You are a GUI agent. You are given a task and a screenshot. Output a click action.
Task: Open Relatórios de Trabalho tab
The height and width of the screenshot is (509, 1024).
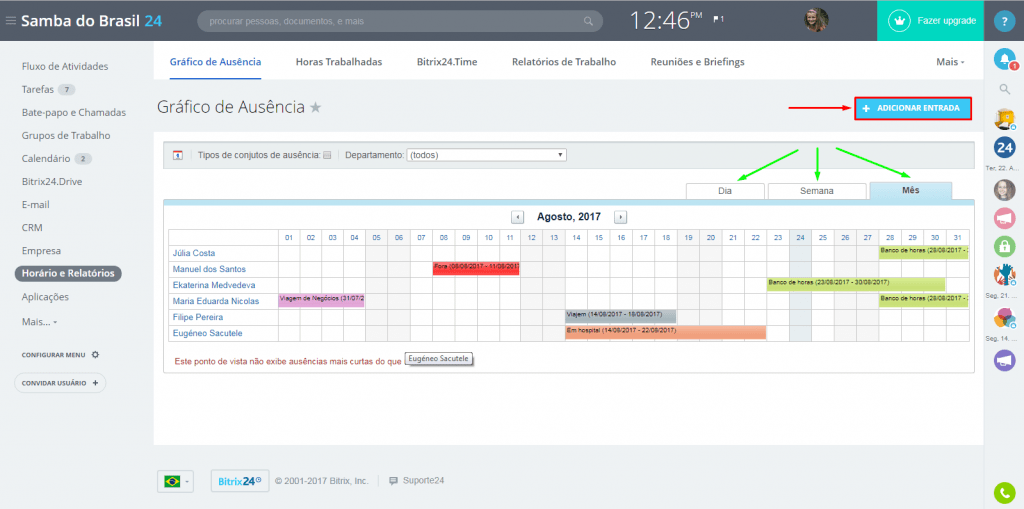[564, 62]
